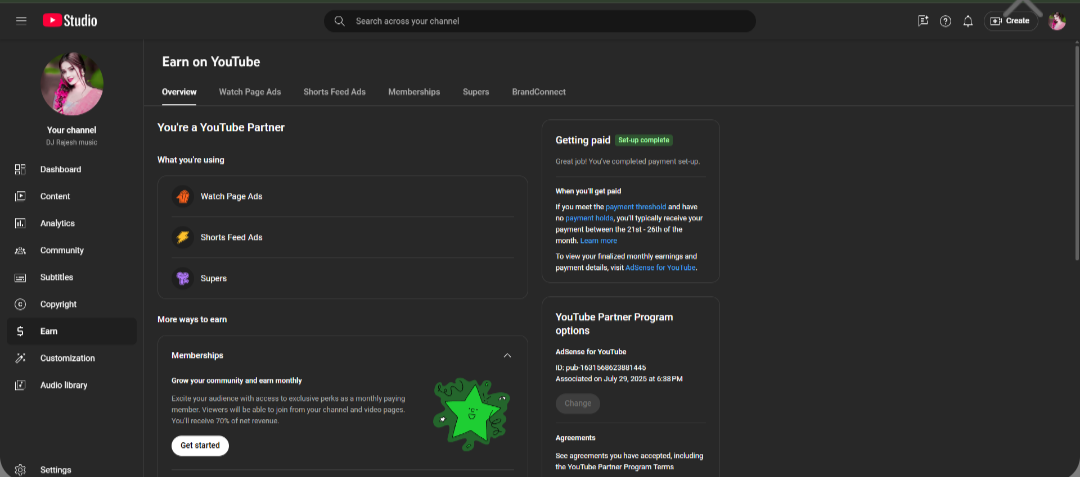Click the Earn dollar icon
The image size is (1080, 477).
pyautogui.click(x=20, y=331)
